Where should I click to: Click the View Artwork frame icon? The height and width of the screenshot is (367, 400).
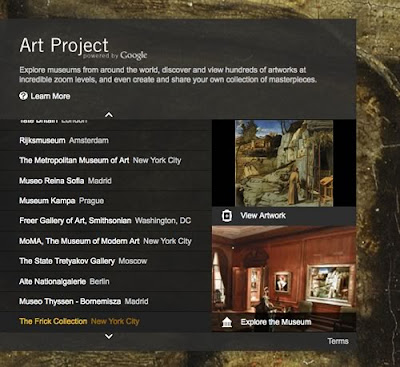[x=227, y=216]
